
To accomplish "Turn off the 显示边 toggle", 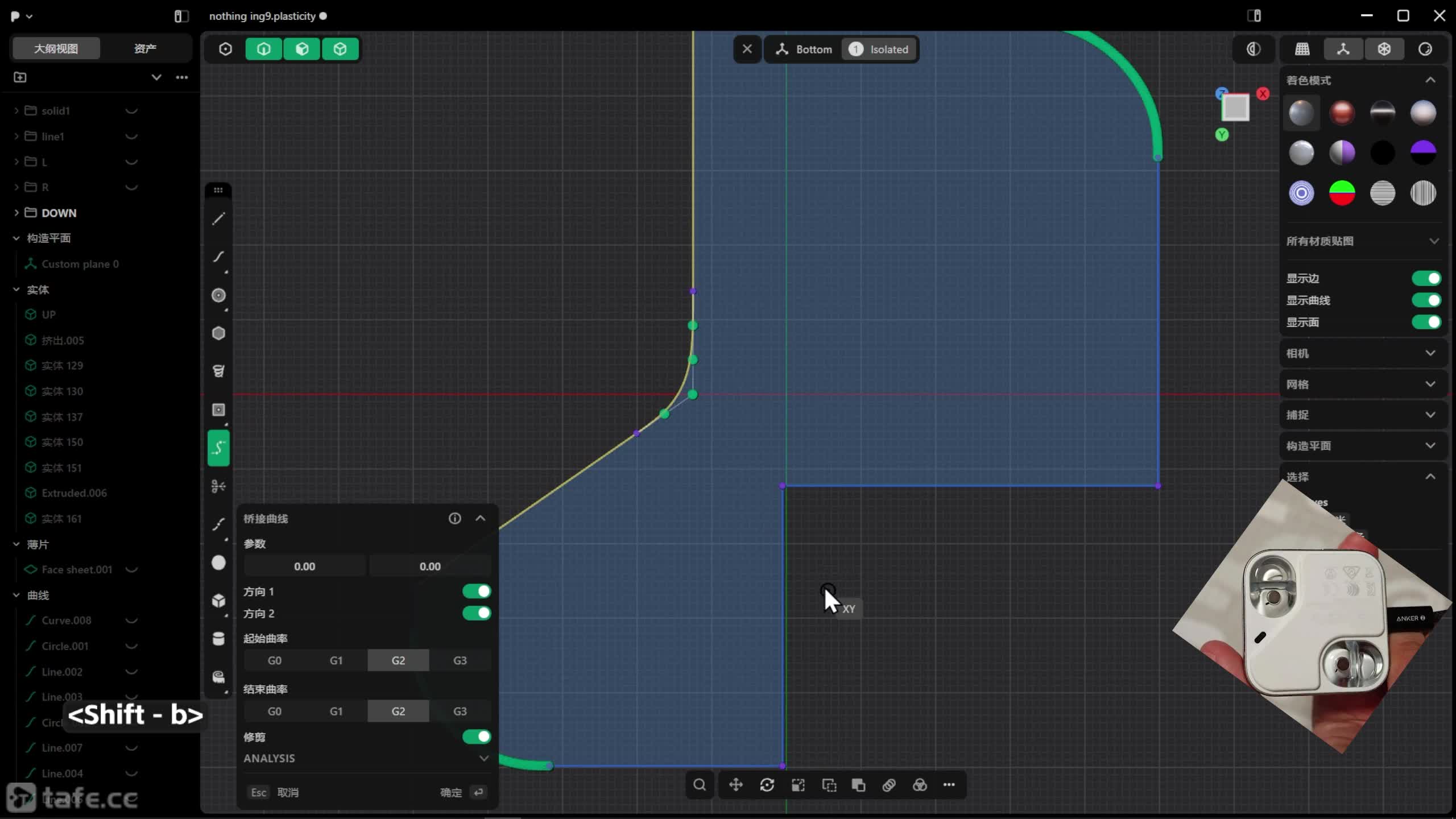I will [1426, 278].
